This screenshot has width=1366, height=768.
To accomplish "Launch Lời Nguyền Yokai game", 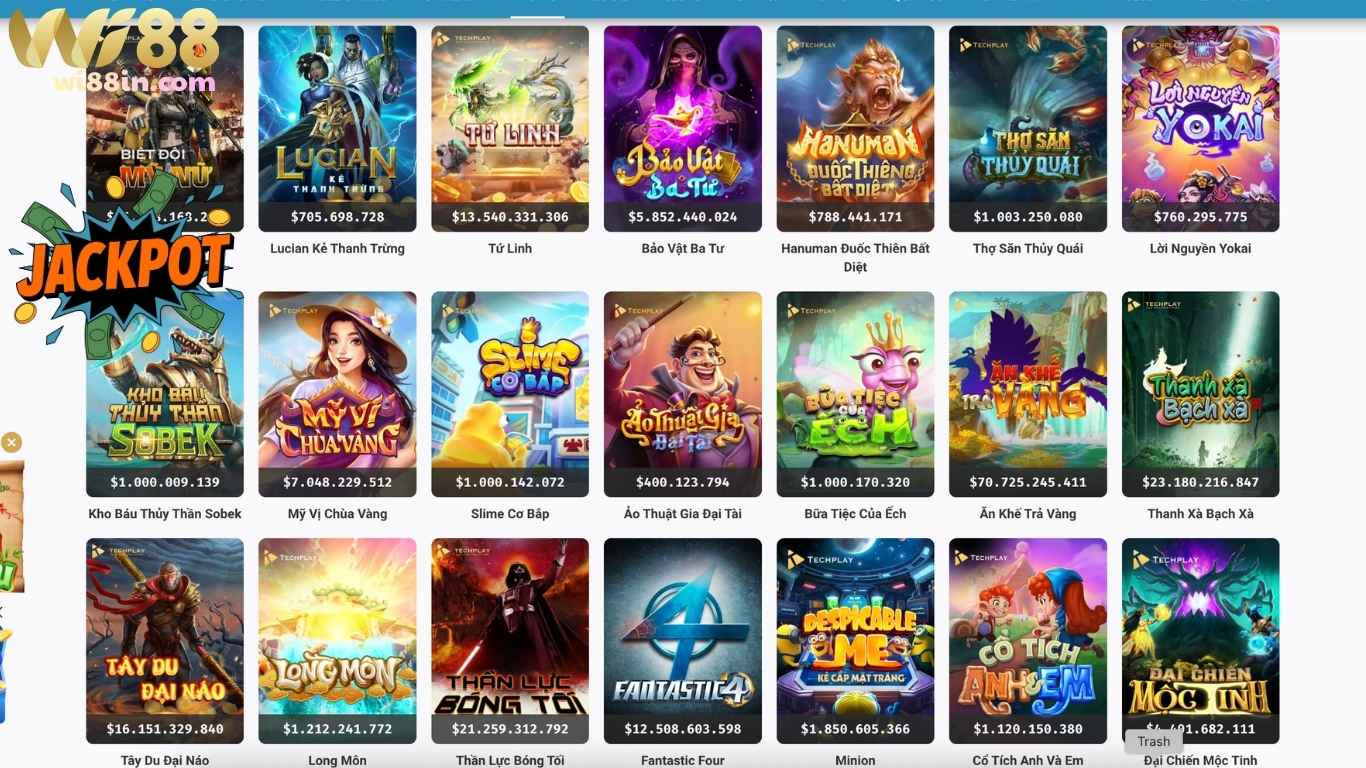I will pos(1200,129).
